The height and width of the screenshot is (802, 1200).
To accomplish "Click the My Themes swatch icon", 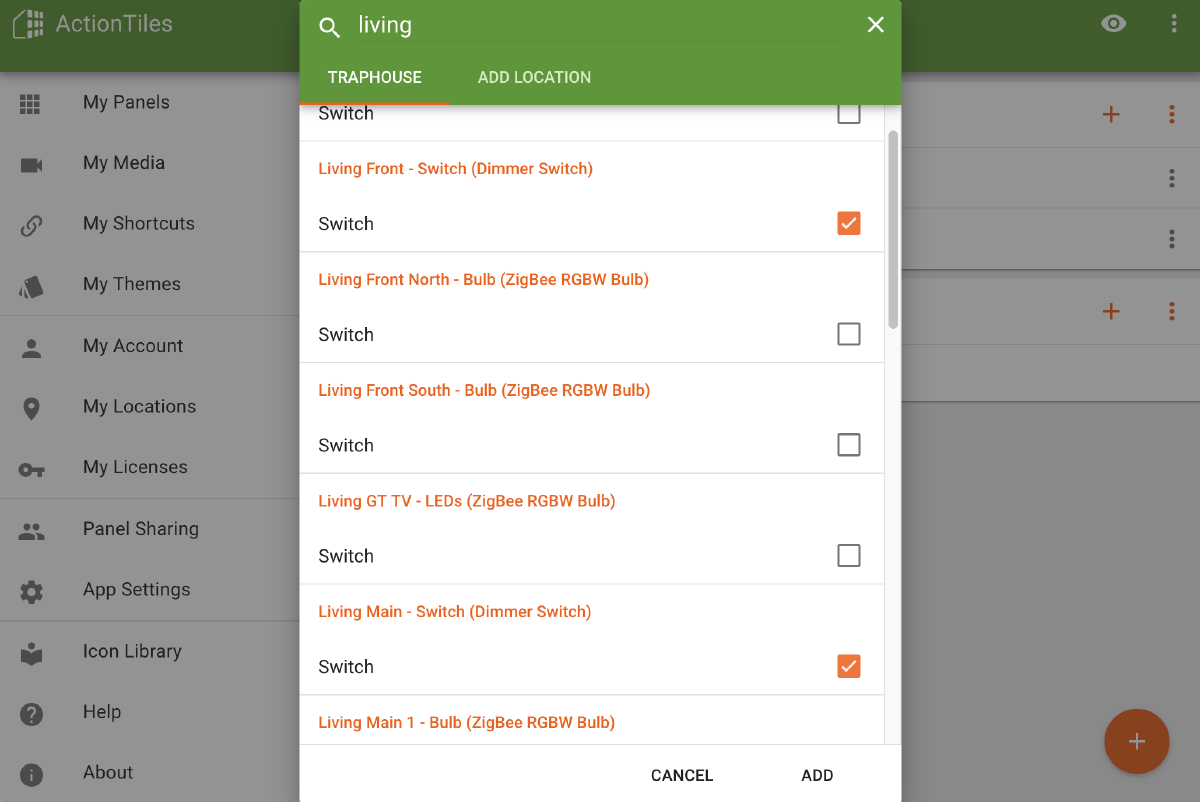I will pos(31,287).
